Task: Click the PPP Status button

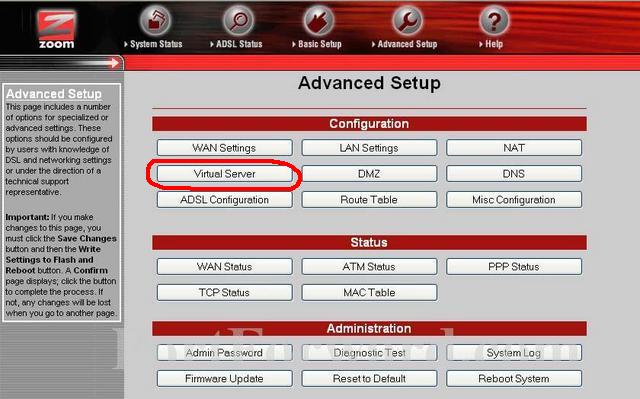Action: [514, 266]
